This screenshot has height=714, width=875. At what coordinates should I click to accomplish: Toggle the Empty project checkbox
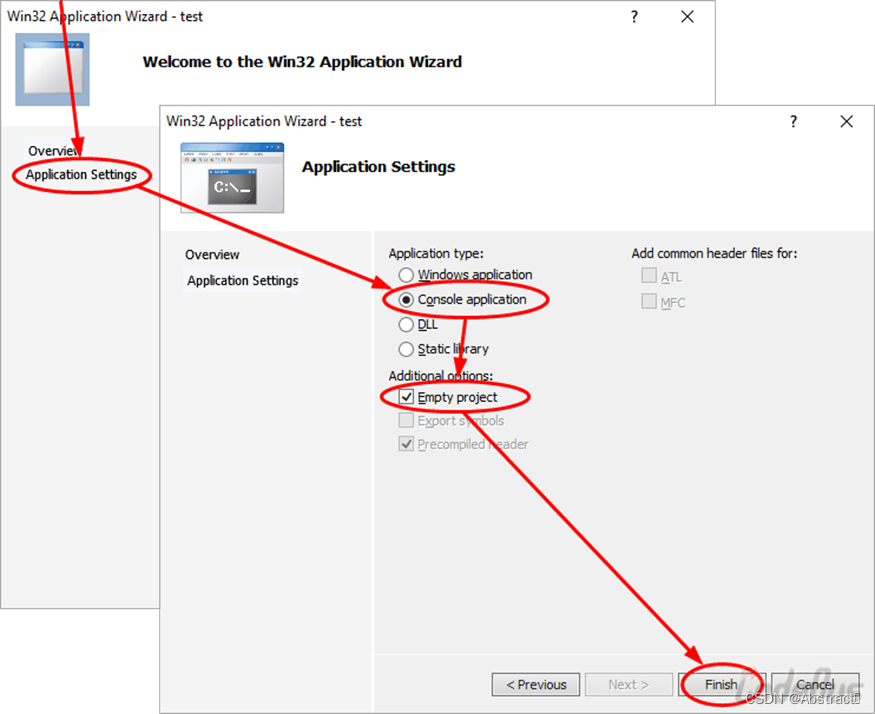pyautogui.click(x=406, y=397)
